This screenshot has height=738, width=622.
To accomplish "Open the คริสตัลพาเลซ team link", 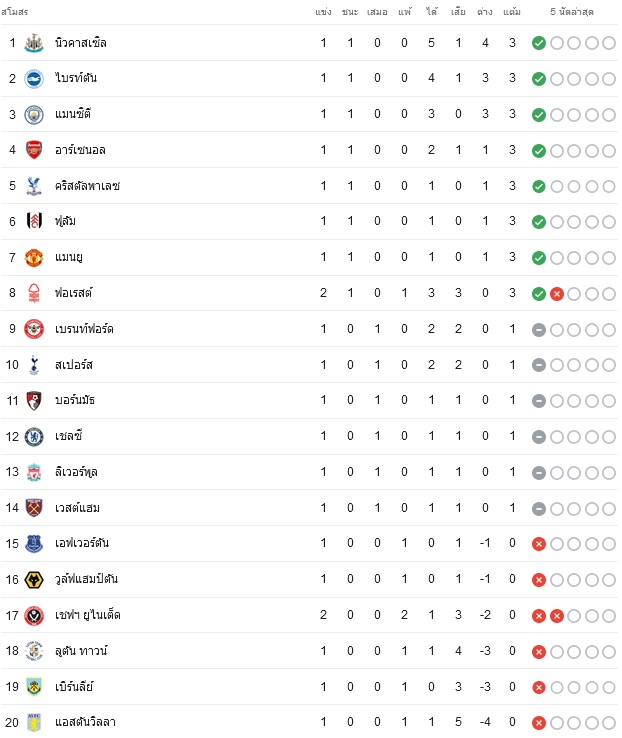I will click(x=87, y=186).
